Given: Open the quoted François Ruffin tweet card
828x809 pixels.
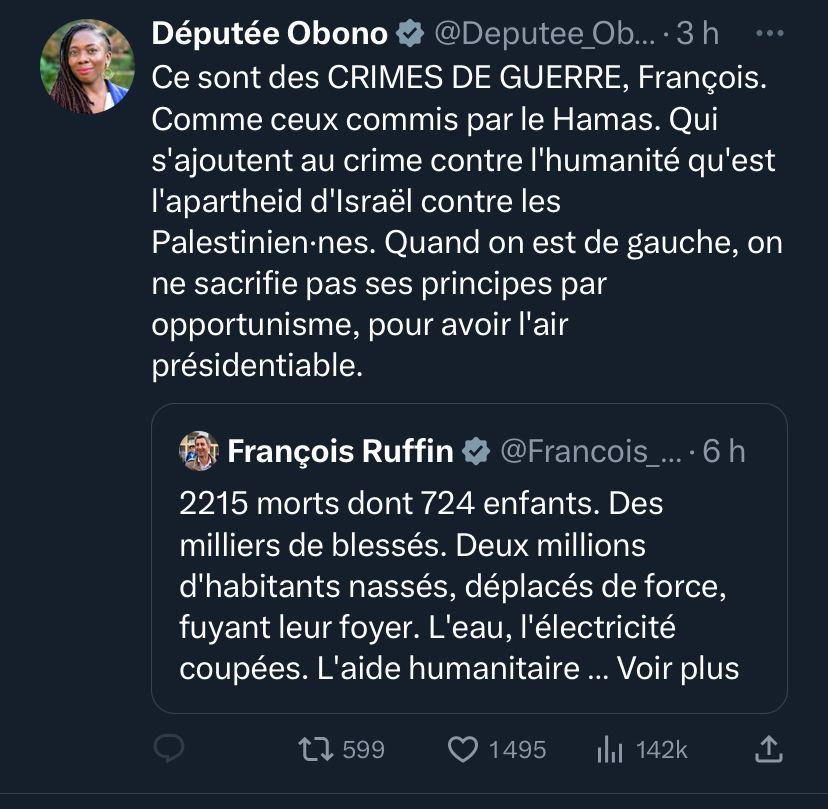Looking at the screenshot, I should coord(470,560).
